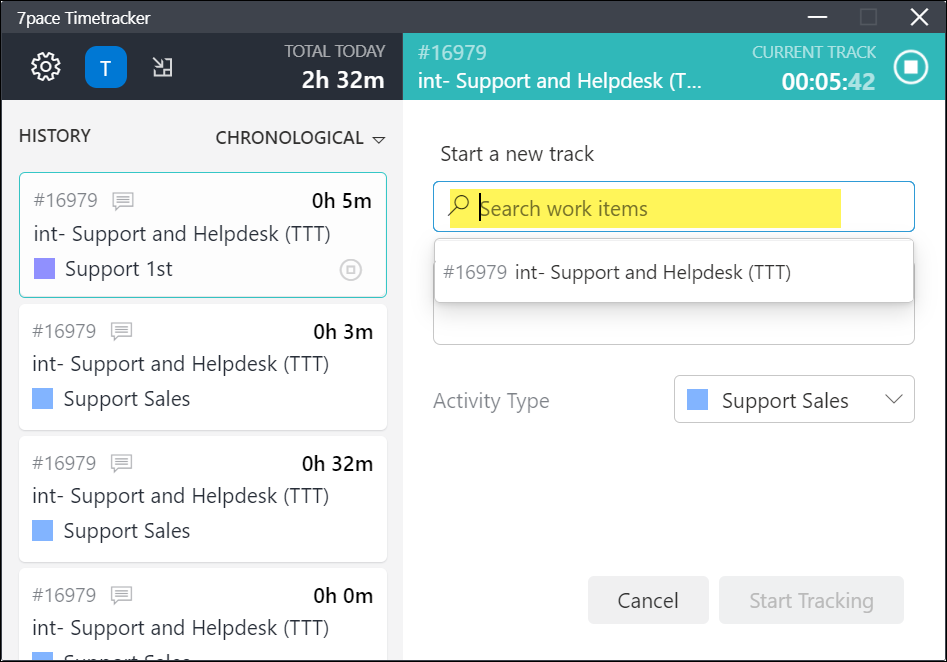Click the magnifier icon in the search box
Image resolution: width=947 pixels, height=662 pixels.
click(459, 205)
